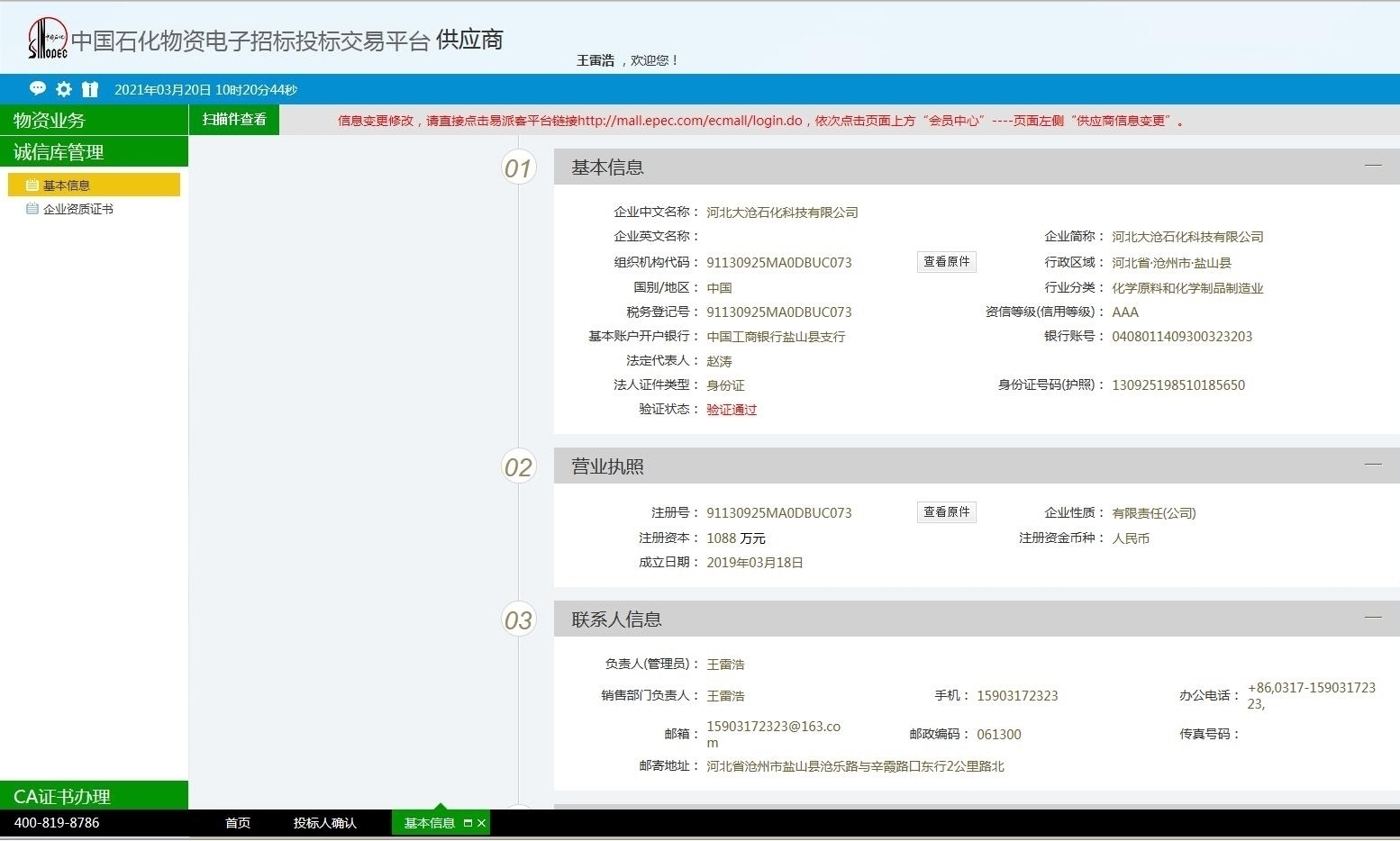Click the company name 河北大沧石化科技有限公司 value
The image size is (1400, 841).
click(782, 213)
